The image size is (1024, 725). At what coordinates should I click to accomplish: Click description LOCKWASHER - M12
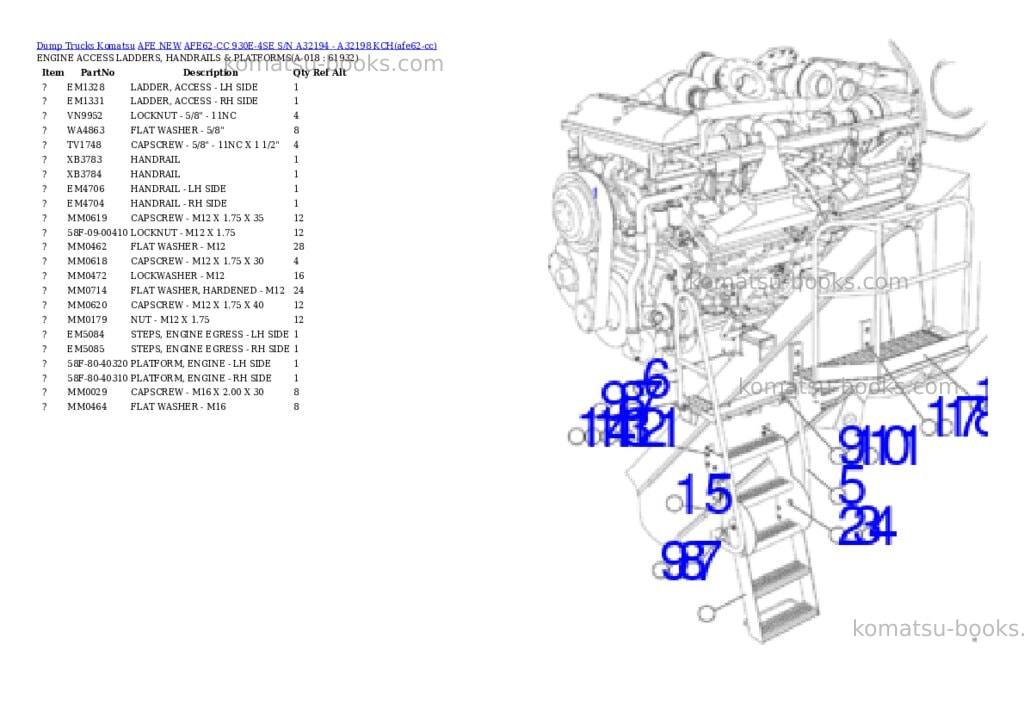click(178, 276)
